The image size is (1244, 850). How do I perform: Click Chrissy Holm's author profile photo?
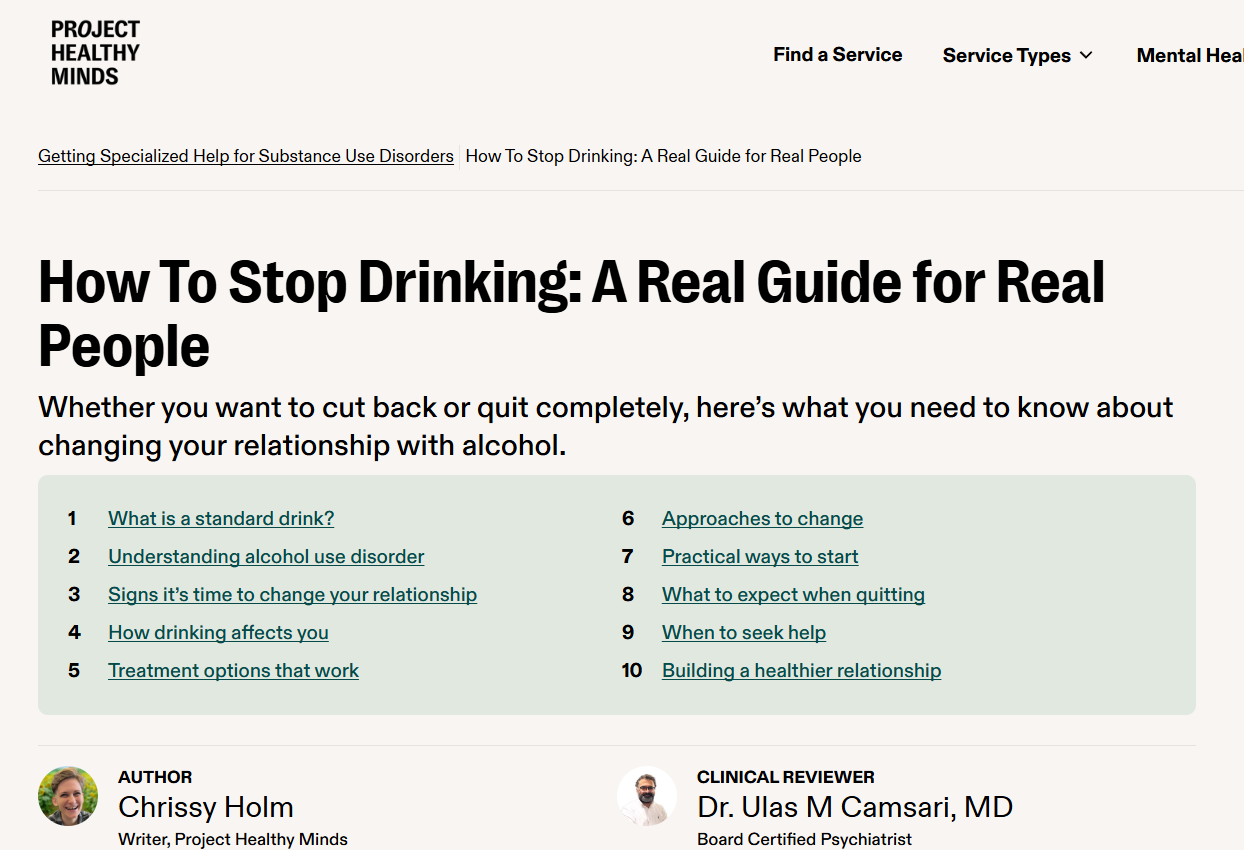(x=67, y=797)
